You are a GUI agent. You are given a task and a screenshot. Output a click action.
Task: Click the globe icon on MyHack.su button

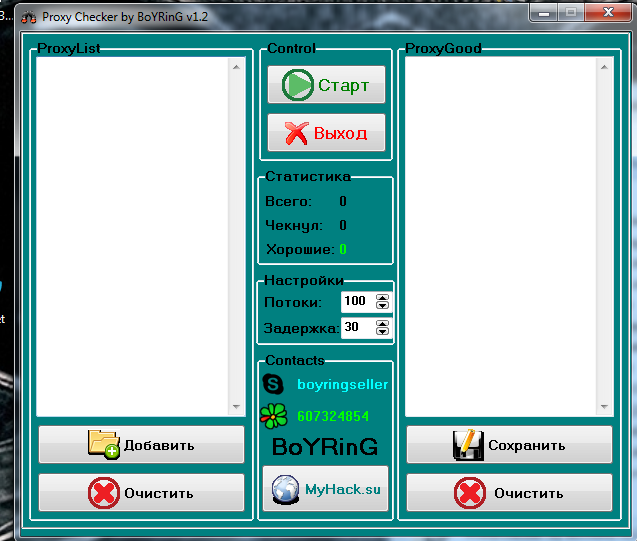tap(286, 489)
